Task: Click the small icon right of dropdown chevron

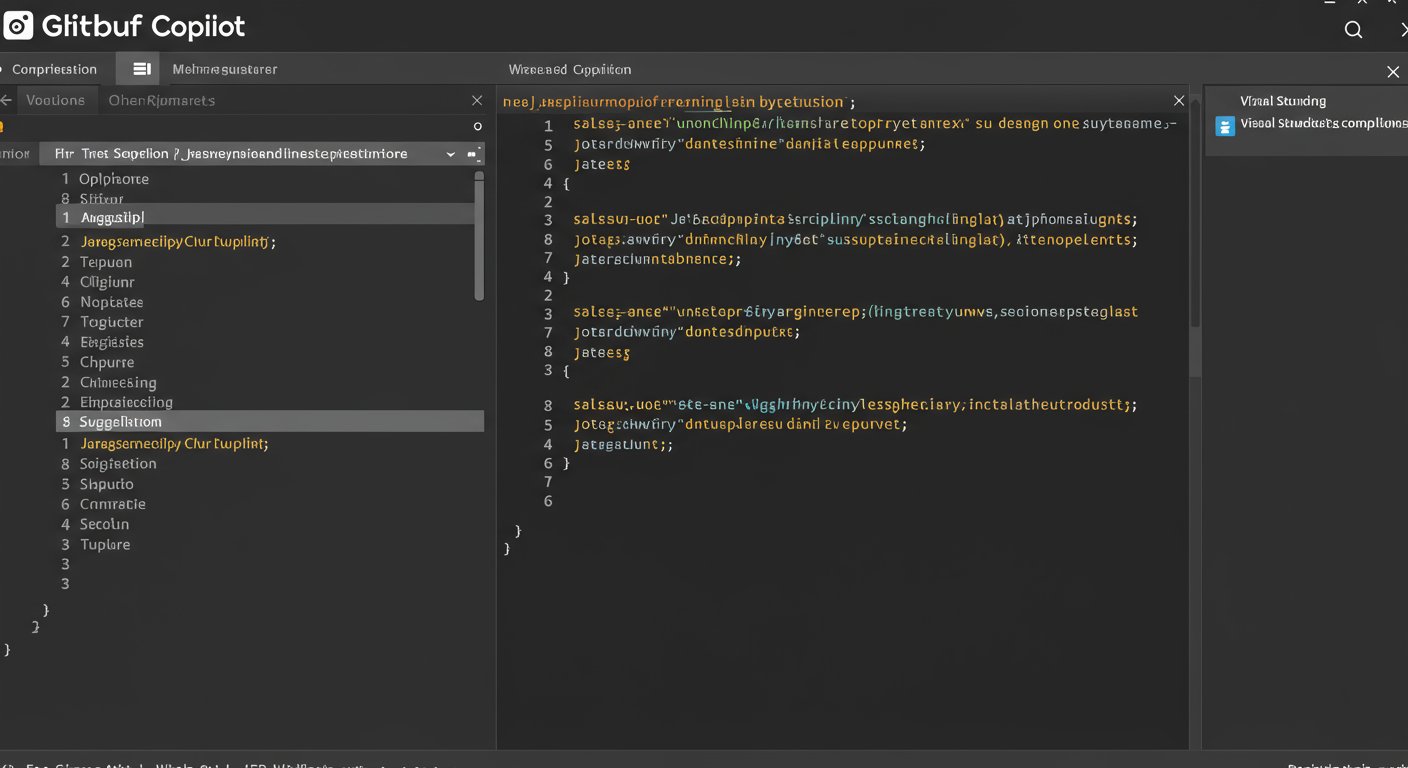Action: (x=473, y=154)
